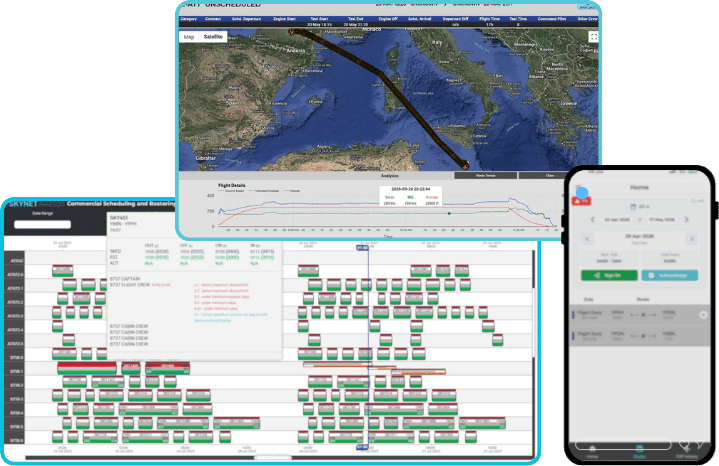Screen dimensions: 719x466
Task: Expand the first Flight Duty row arrow
Action: click(703, 315)
